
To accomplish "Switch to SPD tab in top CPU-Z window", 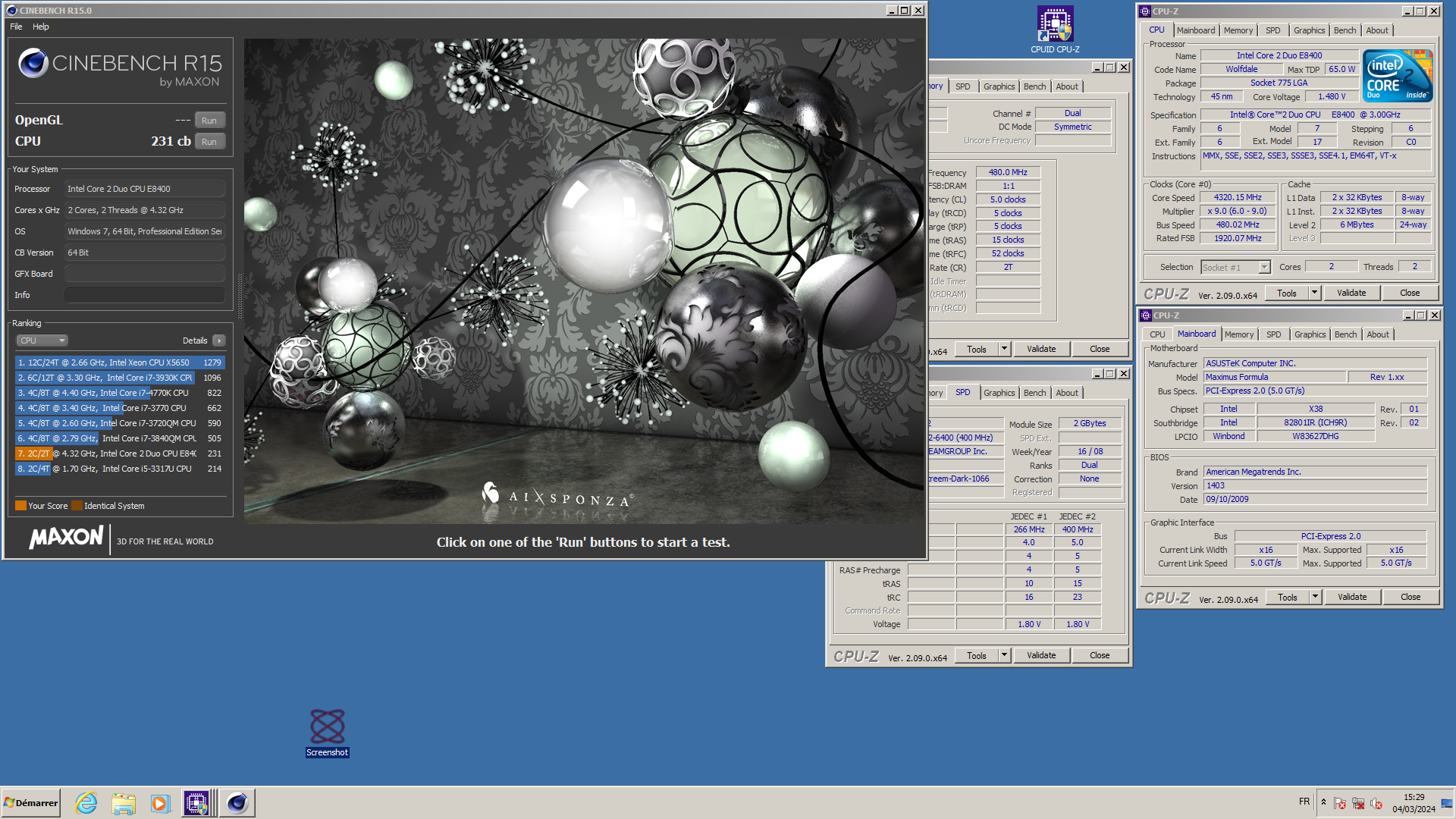I will point(1273,30).
